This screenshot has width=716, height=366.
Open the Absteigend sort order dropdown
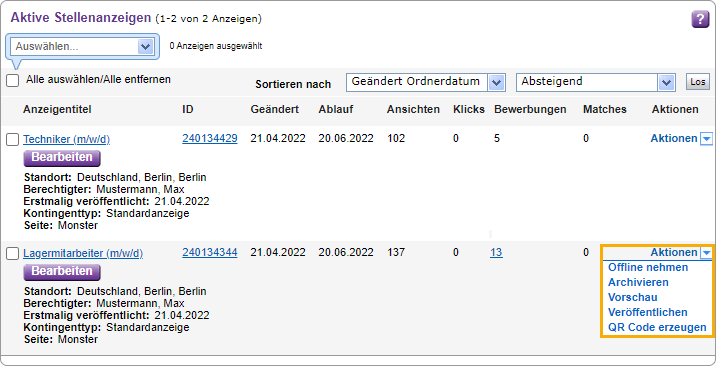tap(595, 82)
